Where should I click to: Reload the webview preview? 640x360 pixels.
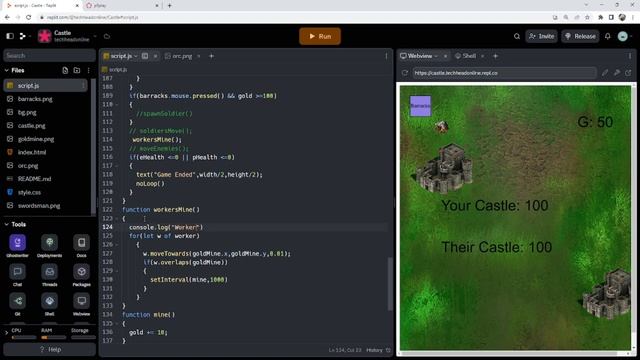pos(405,73)
